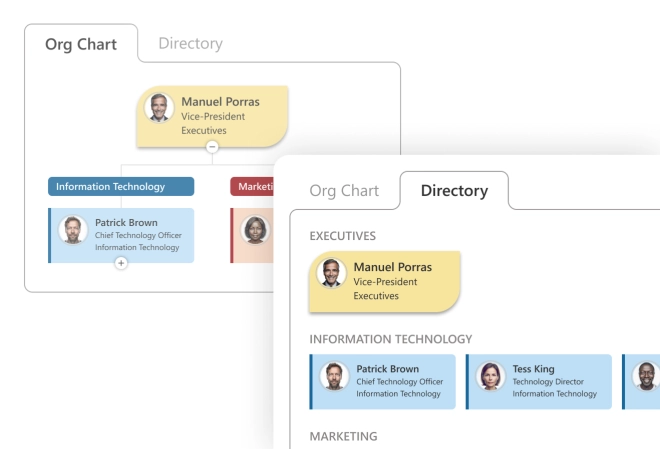Select Org Chart tab in front Directory panel
The height and width of the screenshot is (449, 660).
pos(344,191)
